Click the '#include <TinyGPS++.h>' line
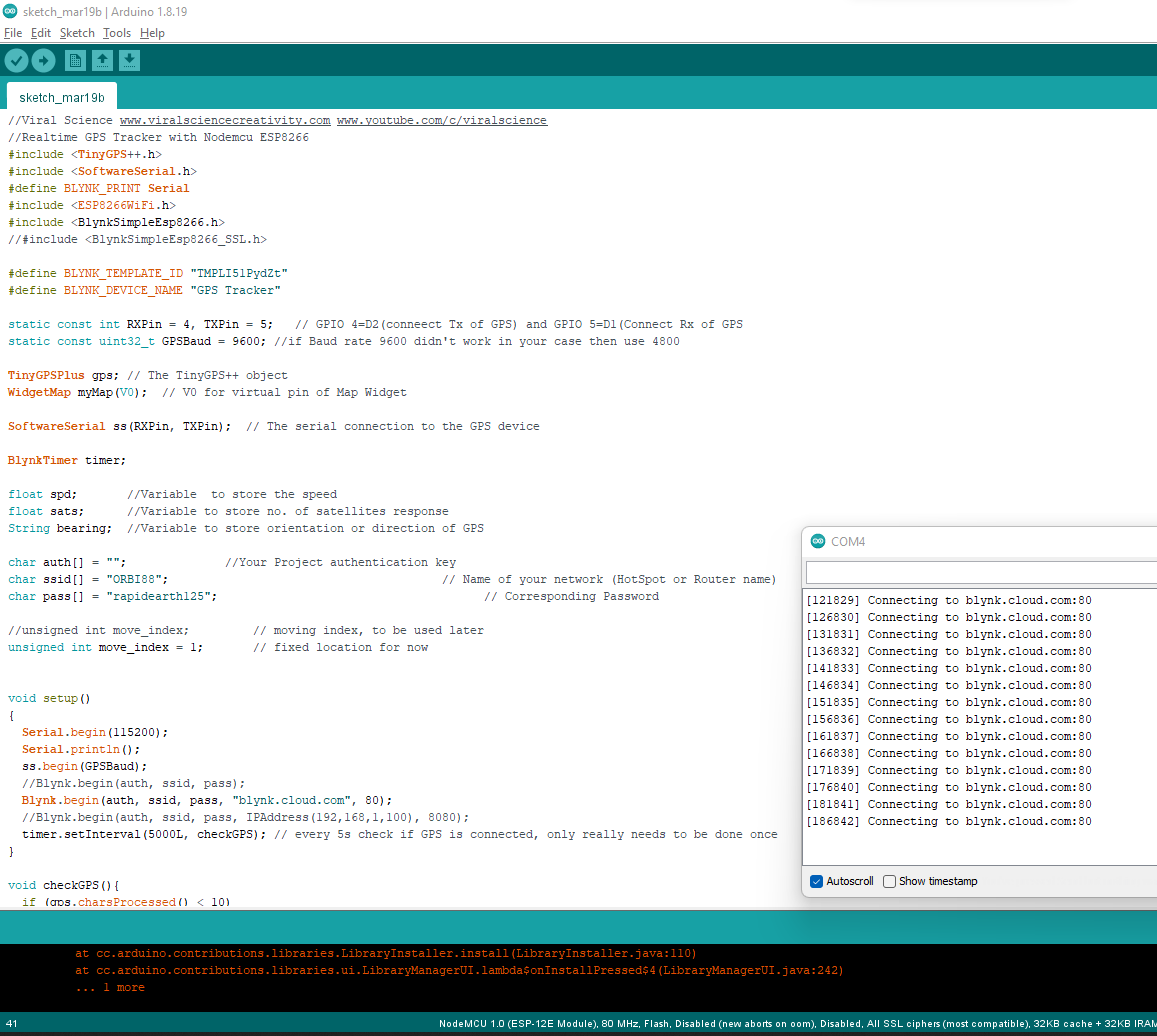 click(85, 154)
